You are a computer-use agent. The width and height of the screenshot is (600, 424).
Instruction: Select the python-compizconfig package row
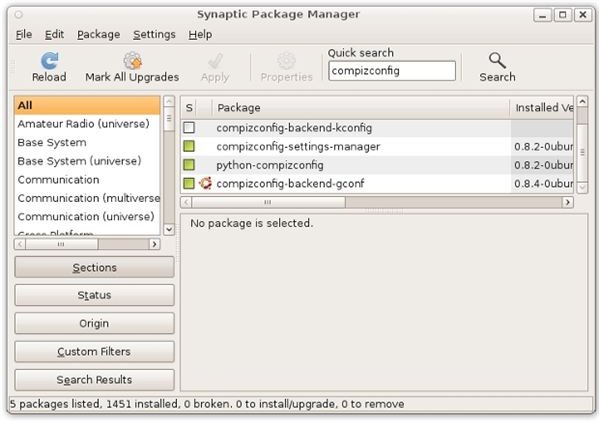click(377, 165)
